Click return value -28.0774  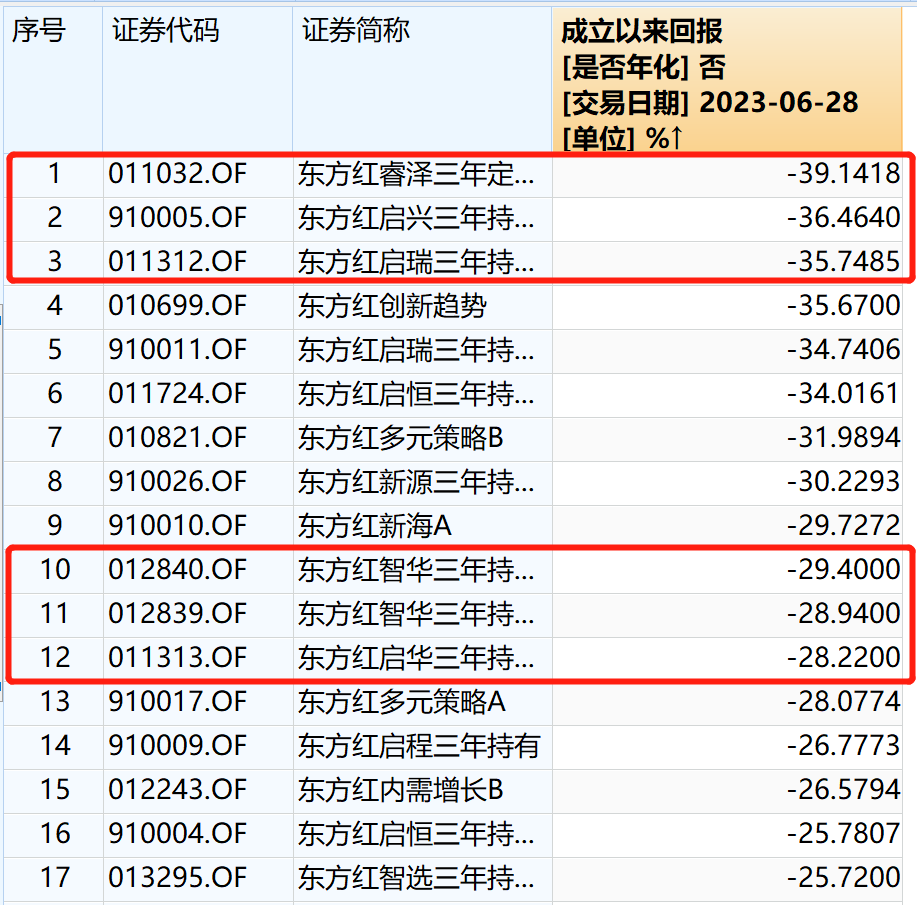843,701
